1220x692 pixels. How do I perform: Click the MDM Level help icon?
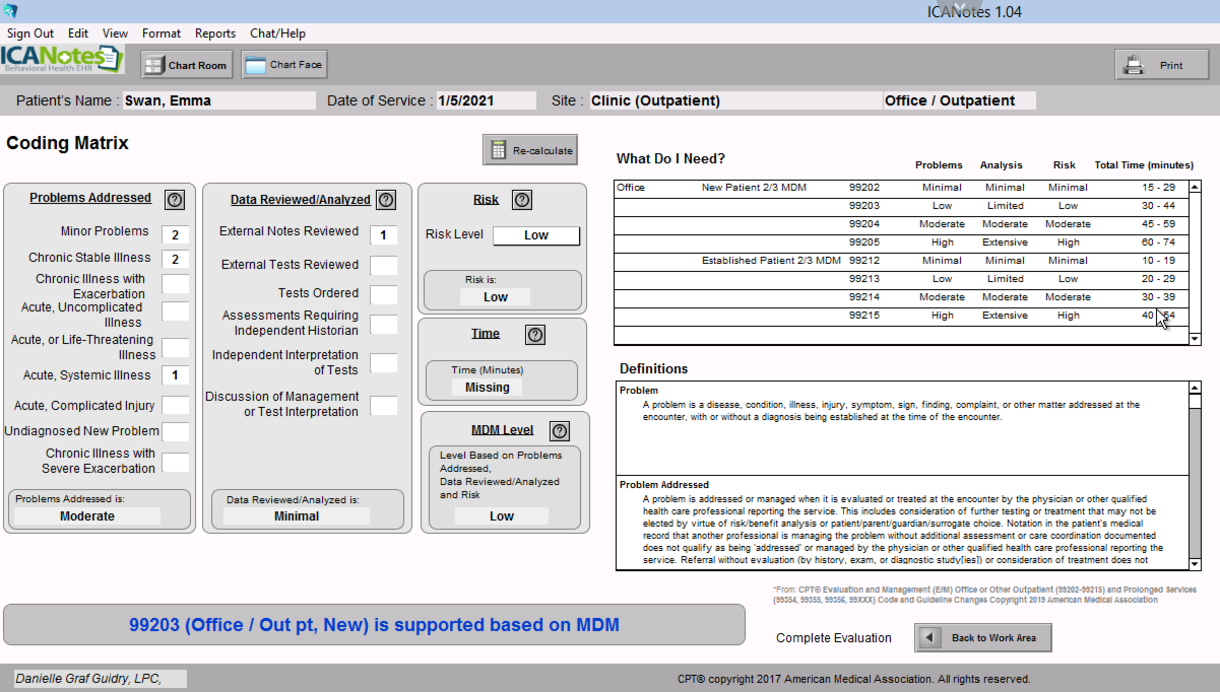[x=560, y=431]
